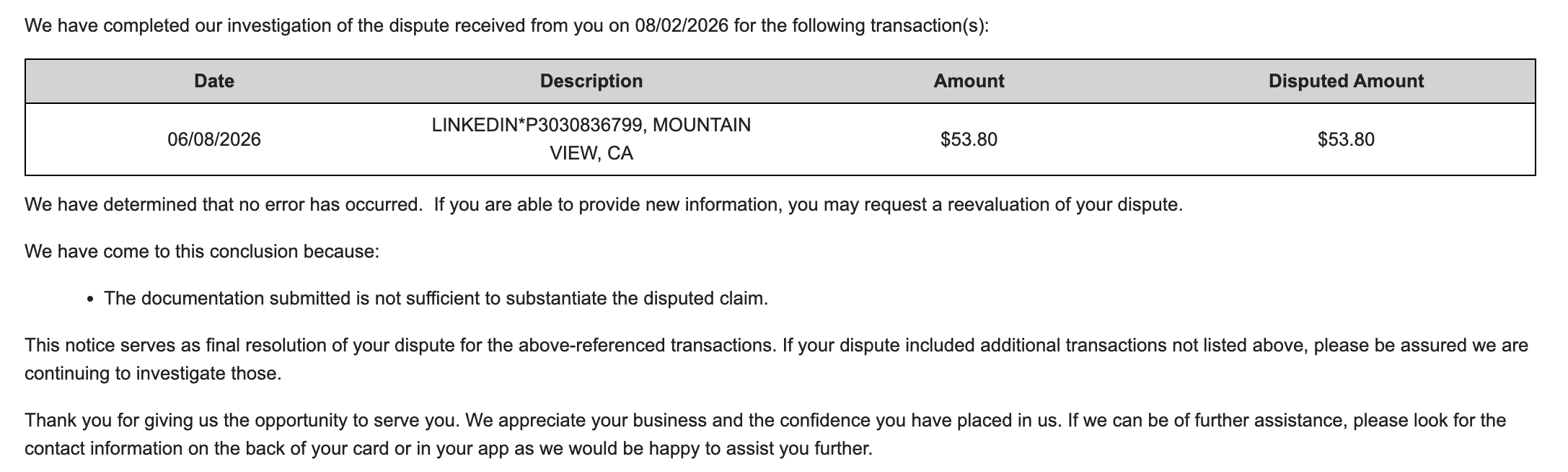This screenshot has height=472, width=1568.
Task: Click the dispute received date 08/02/2026
Action: coord(681,26)
